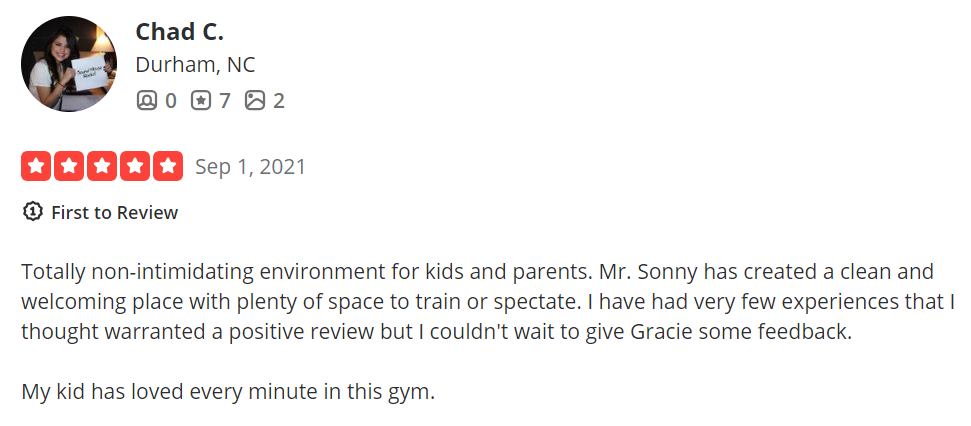Viewport: 971px width, 426px height.
Task: Click the First to Review badge icon
Action: coord(33,212)
